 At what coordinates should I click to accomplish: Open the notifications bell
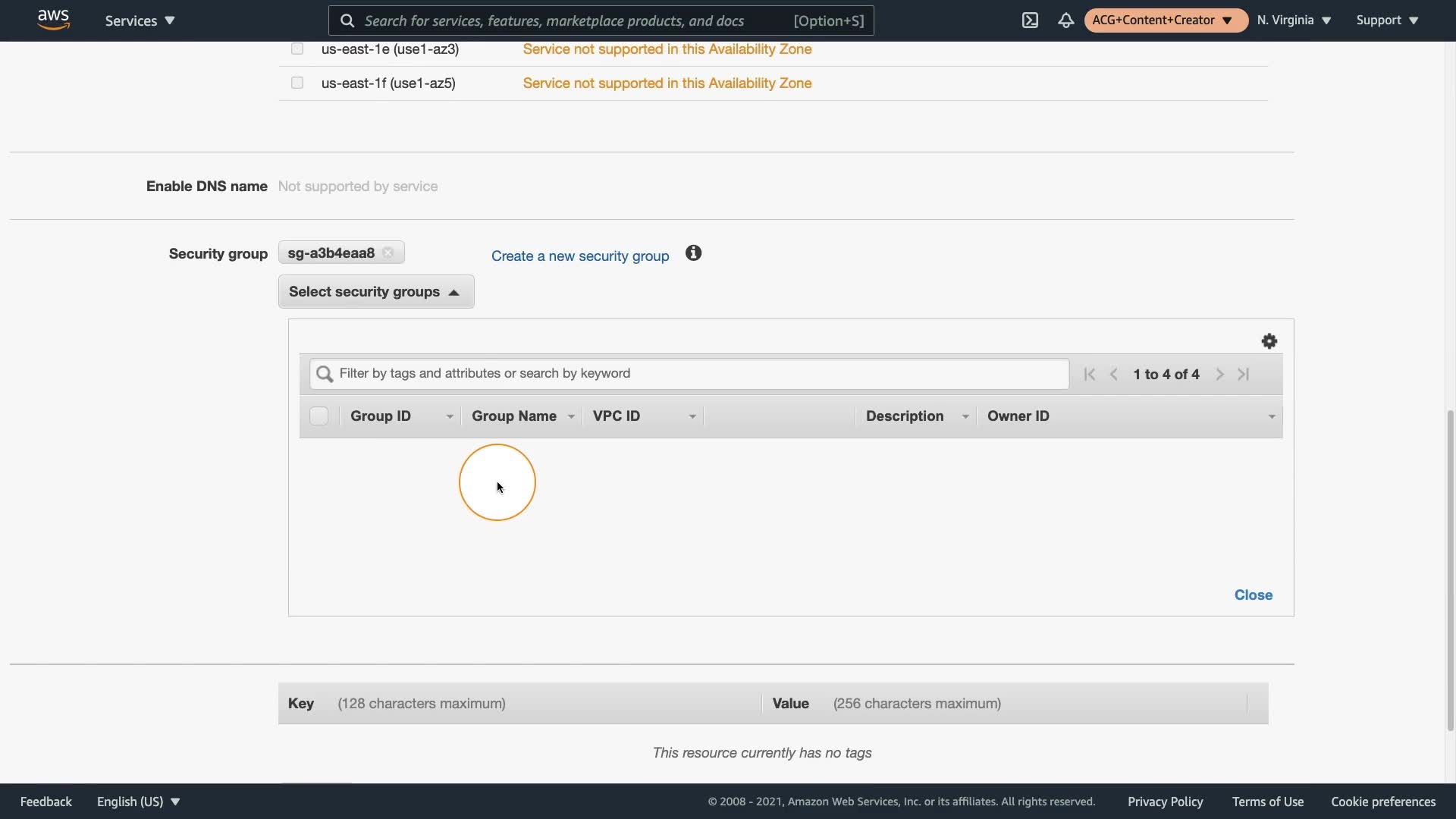[x=1065, y=20]
